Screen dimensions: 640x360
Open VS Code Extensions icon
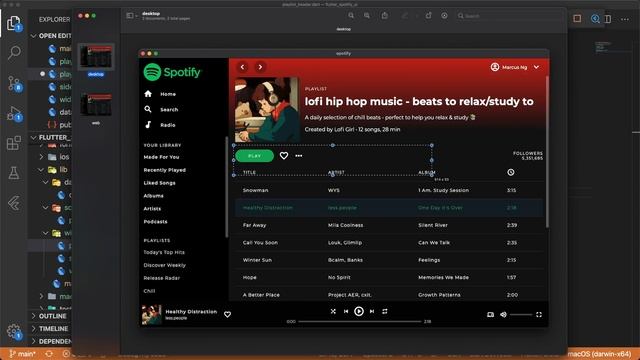pyautogui.click(x=14, y=143)
